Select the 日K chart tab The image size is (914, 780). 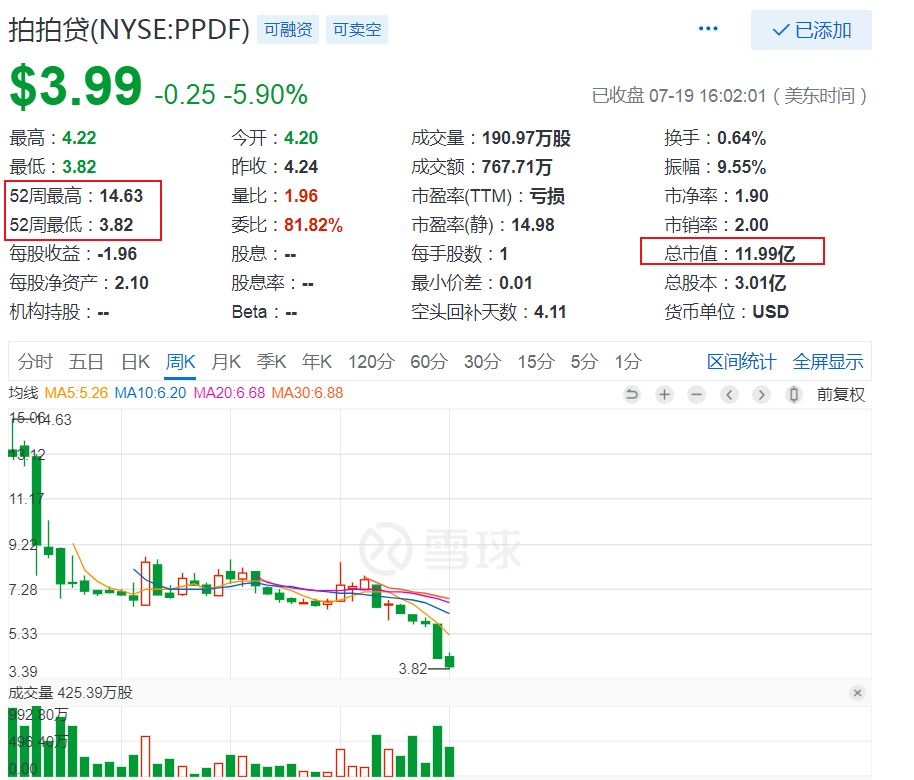click(x=135, y=362)
